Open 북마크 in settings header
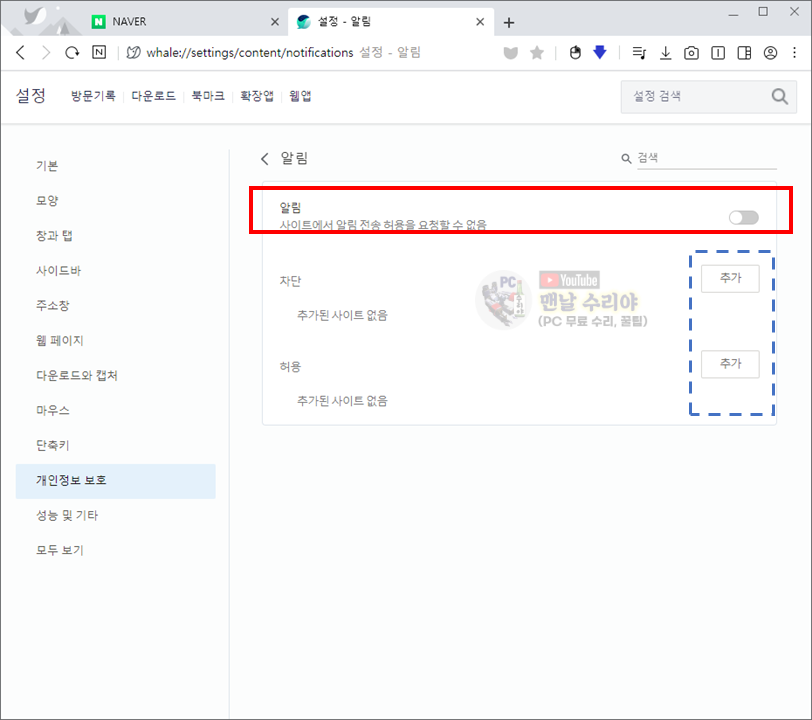Screen dimensions: 812x720 point(208,96)
